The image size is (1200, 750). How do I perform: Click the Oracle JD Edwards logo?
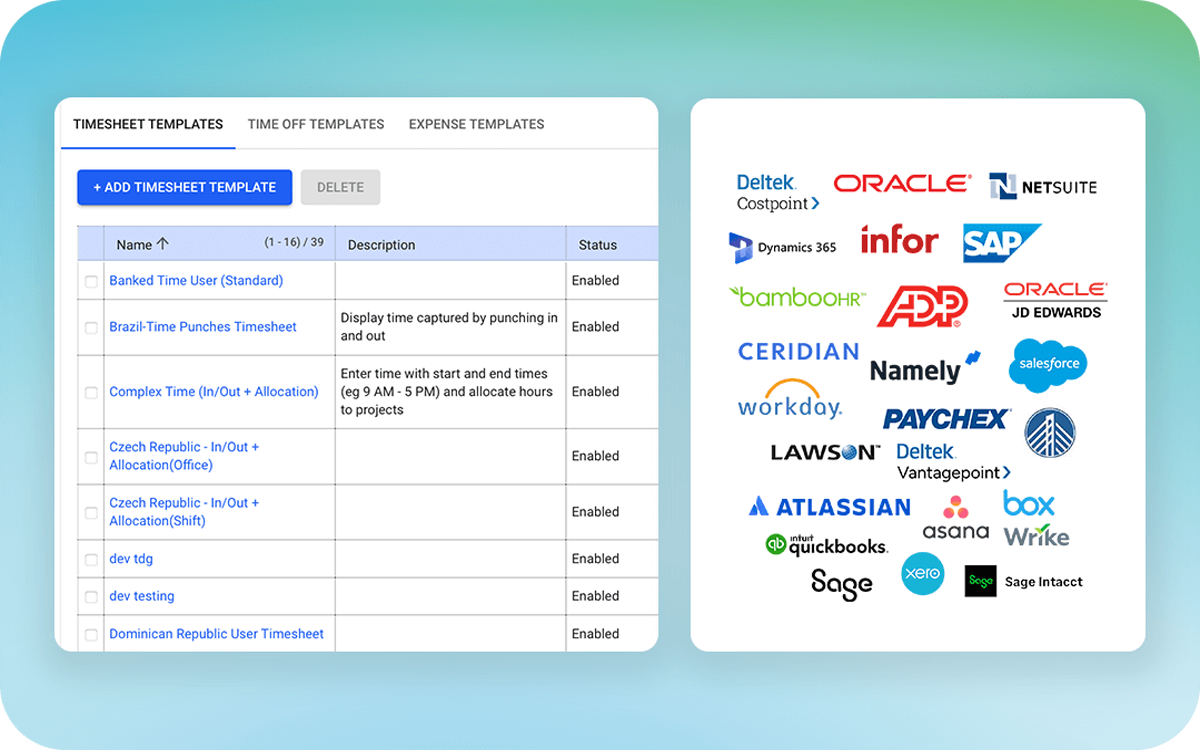[x=1055, y=300]
